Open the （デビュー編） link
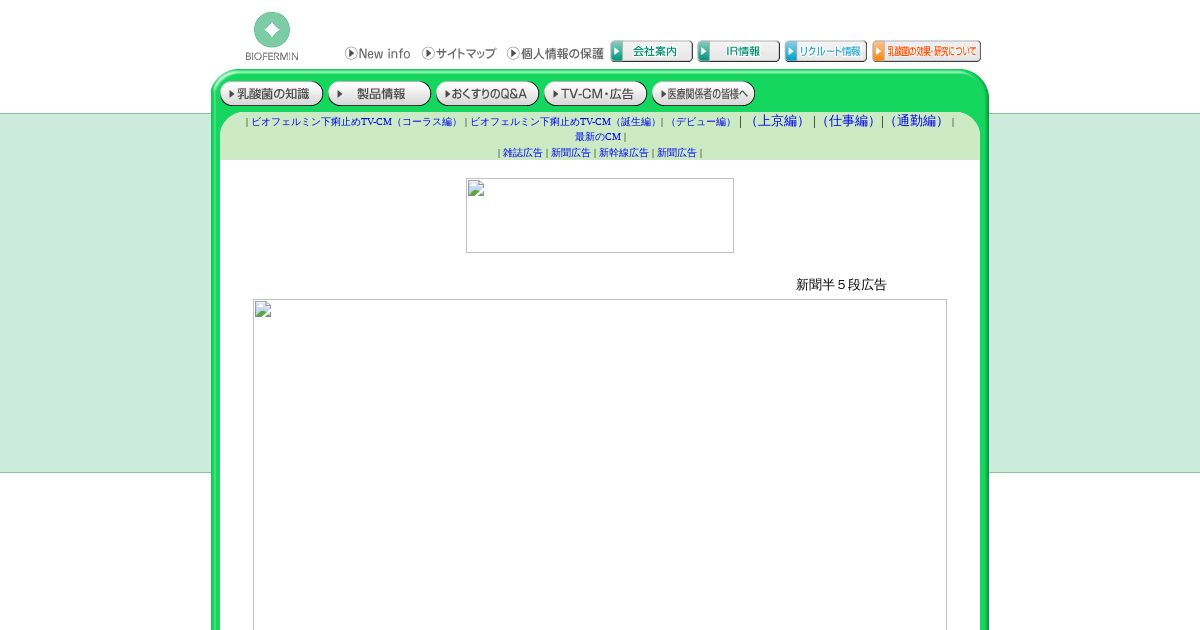The height and width of the screenshot is (630, 1200). click(701, 122)
